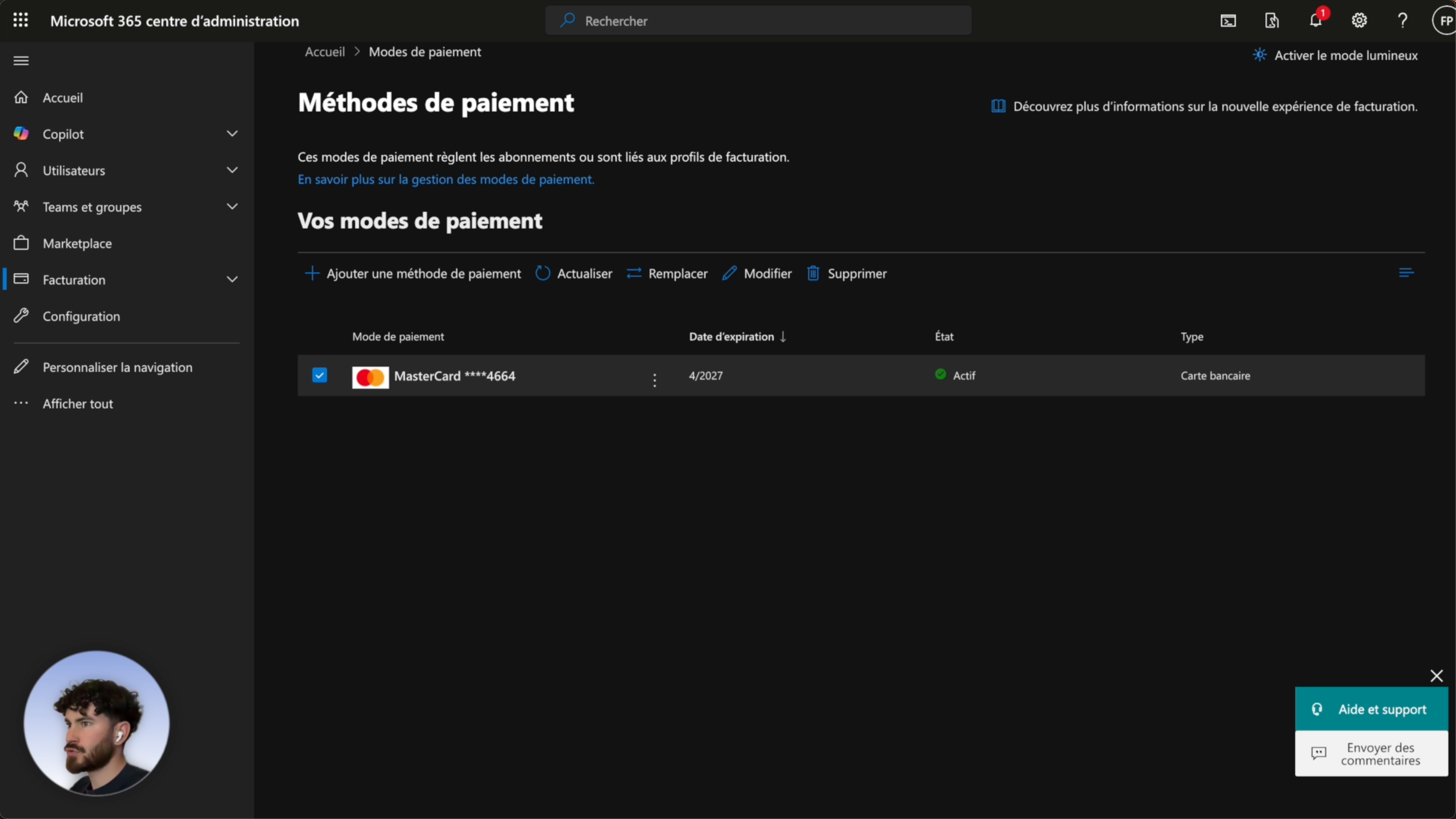Click the Accueil breadcrumb link

click(325, 52)
